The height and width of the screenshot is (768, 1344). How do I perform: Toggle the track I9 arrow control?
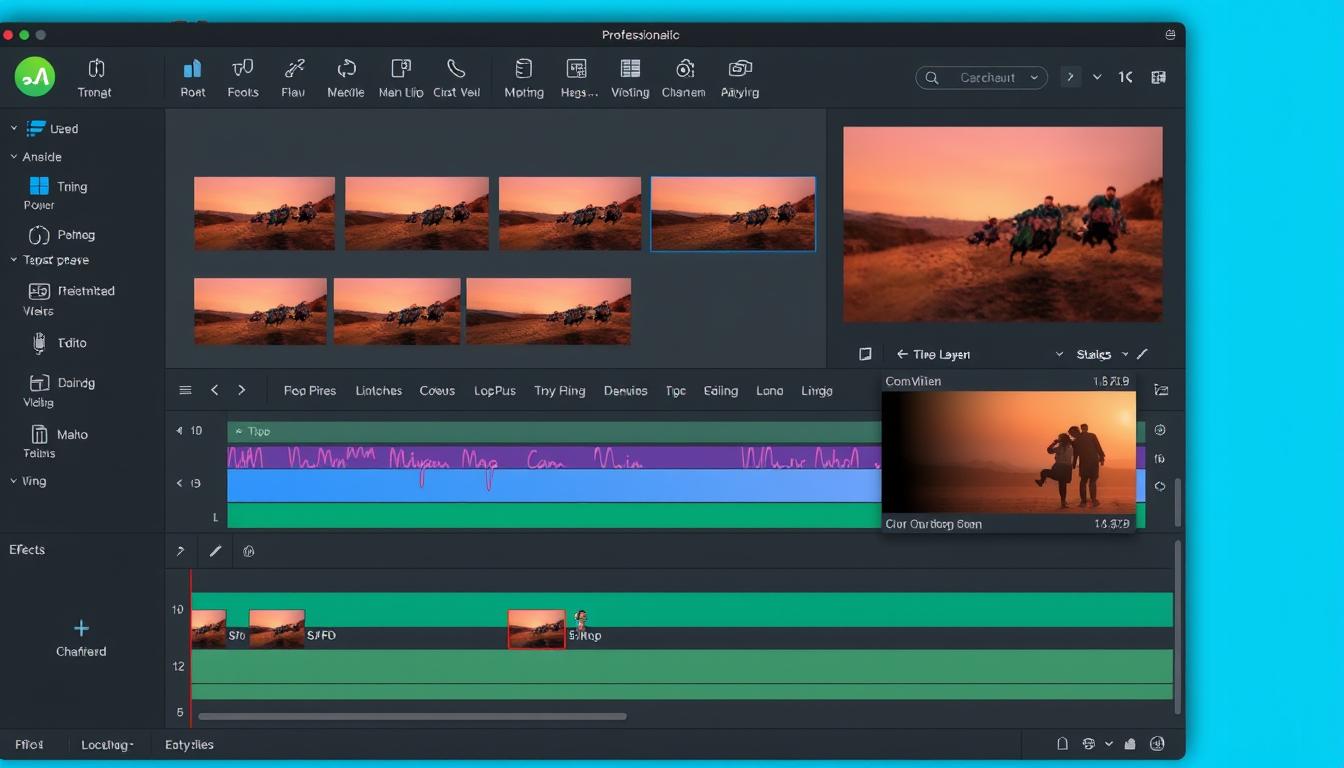[x=180, y=483]
